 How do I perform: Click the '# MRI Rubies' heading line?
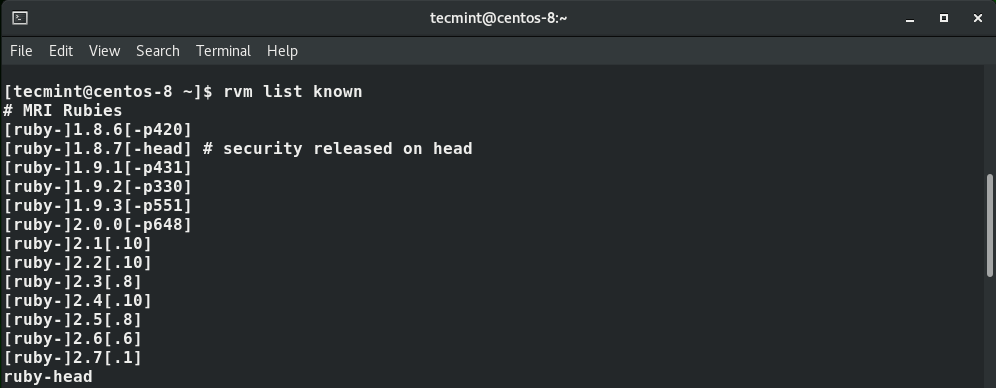63,110
